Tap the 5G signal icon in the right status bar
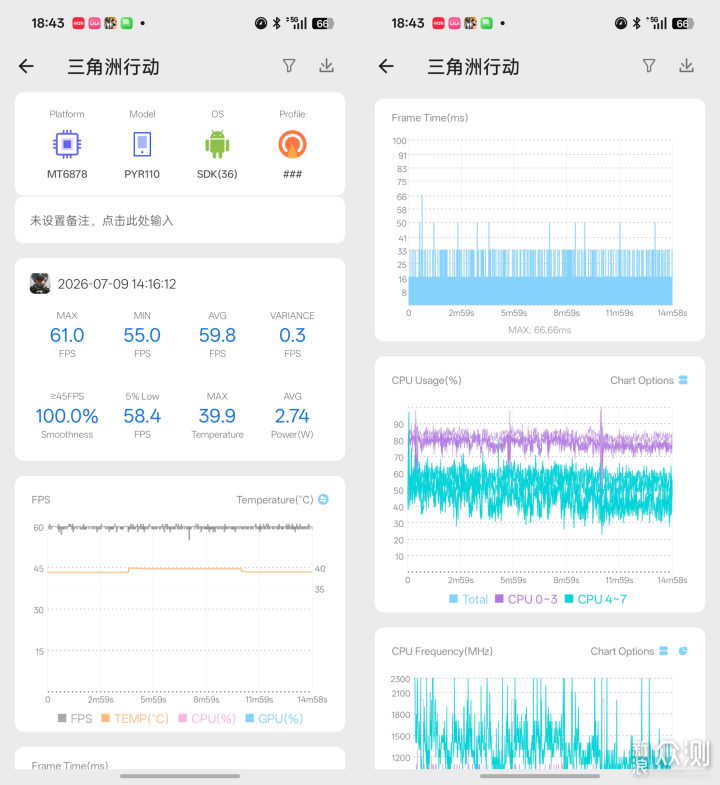 (656, 23)
